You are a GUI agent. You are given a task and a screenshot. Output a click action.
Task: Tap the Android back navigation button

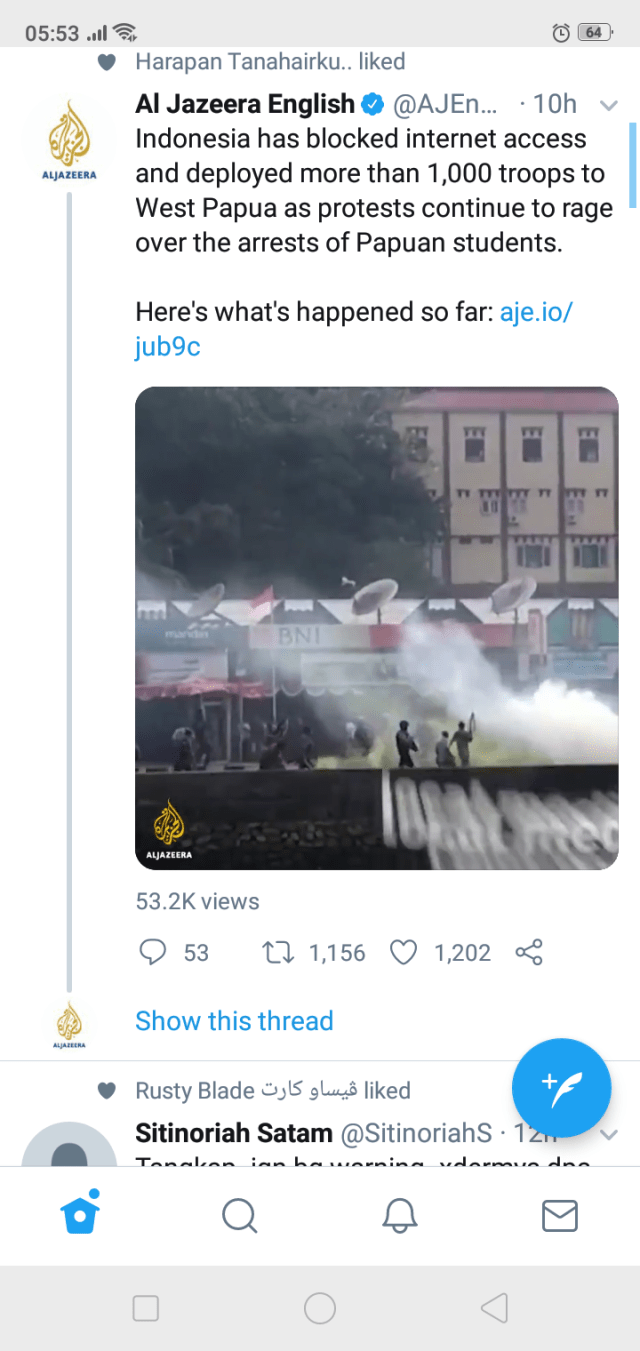point(494,1307)
